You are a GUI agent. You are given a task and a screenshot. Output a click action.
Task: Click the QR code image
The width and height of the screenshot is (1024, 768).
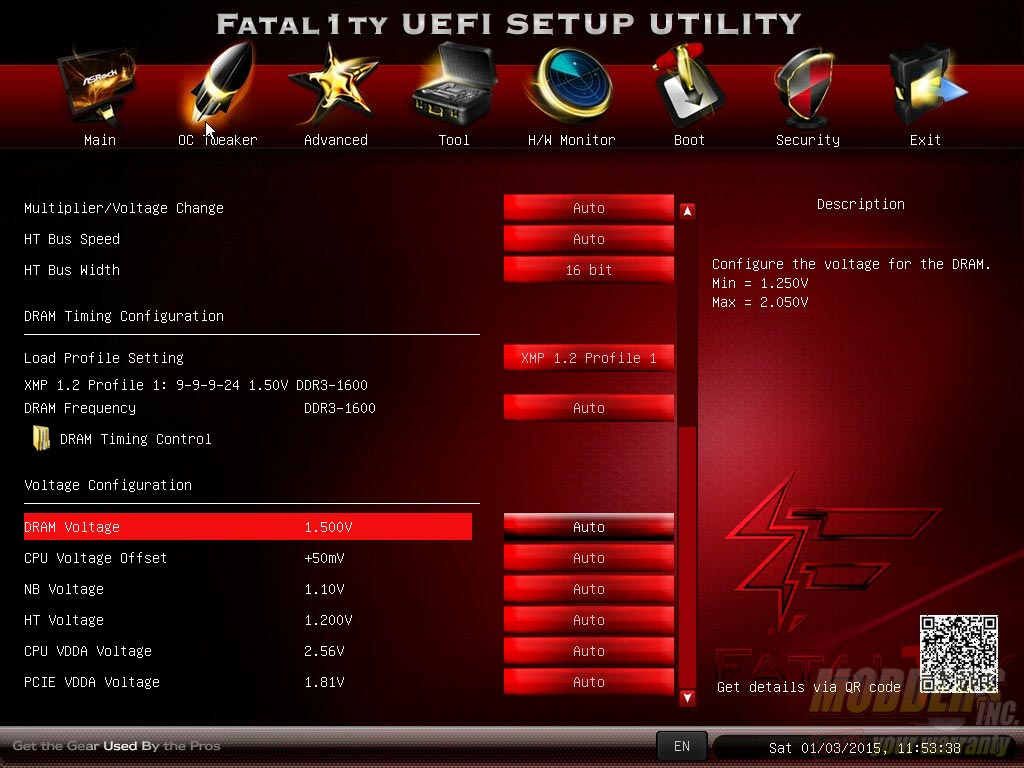click(x=959, y=654)
